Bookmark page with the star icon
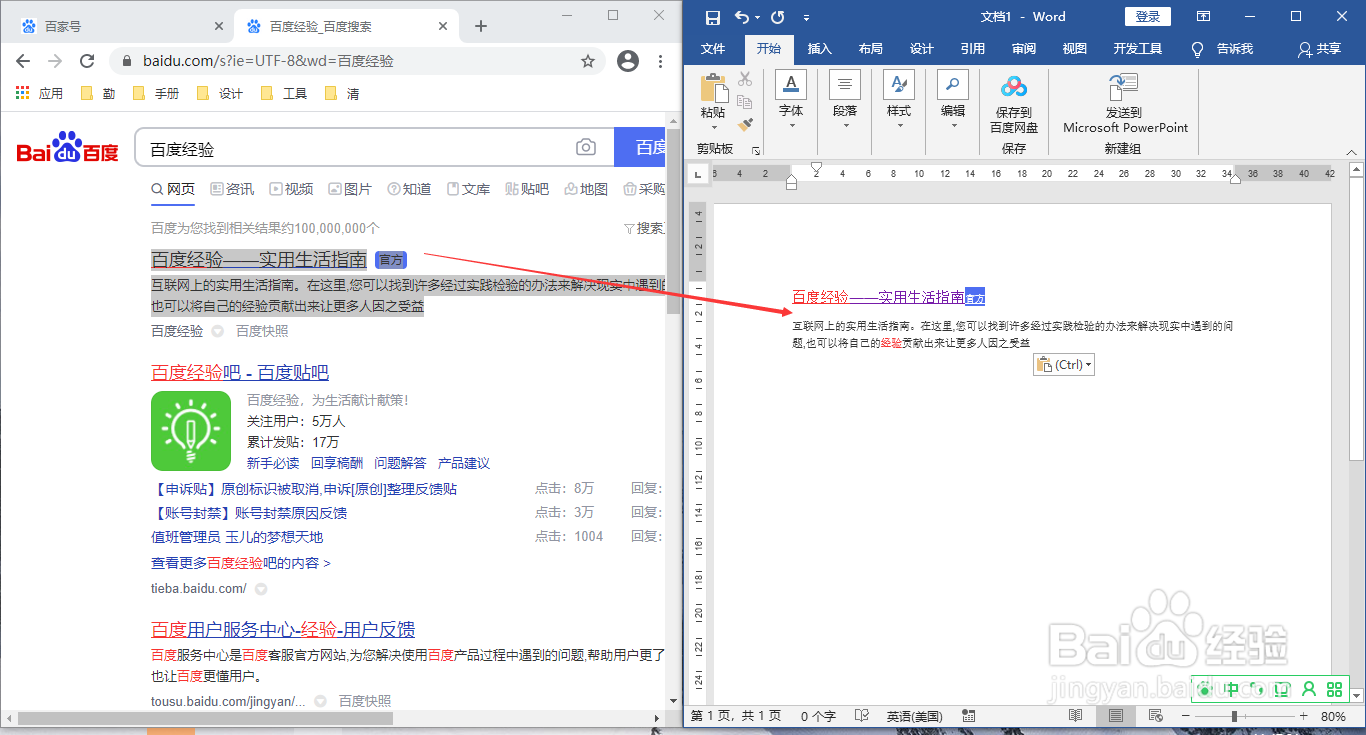 pos(588,61)
